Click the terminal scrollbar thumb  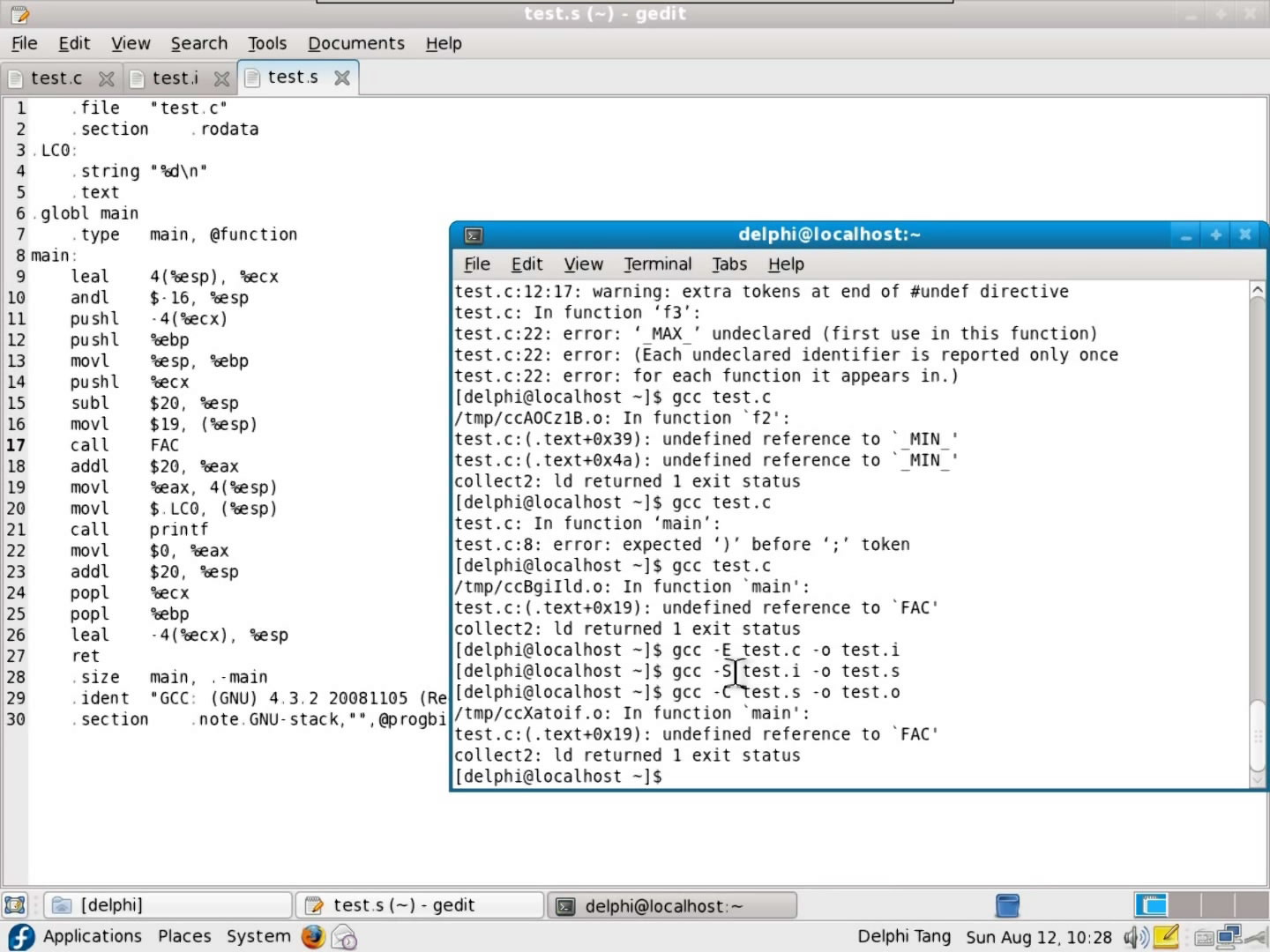coord(1258,735)
